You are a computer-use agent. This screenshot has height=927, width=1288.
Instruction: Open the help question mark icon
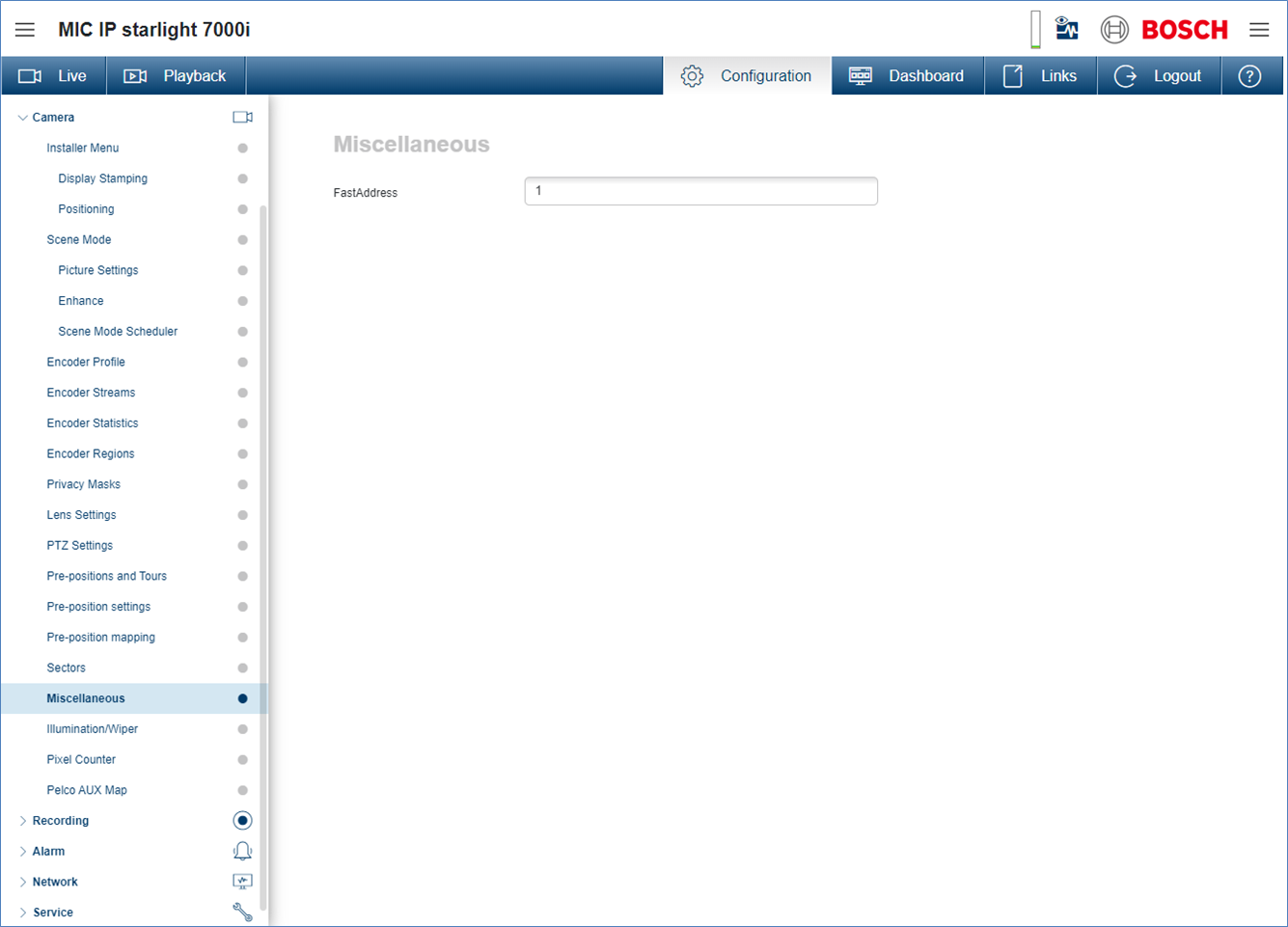click(1249, 76)
